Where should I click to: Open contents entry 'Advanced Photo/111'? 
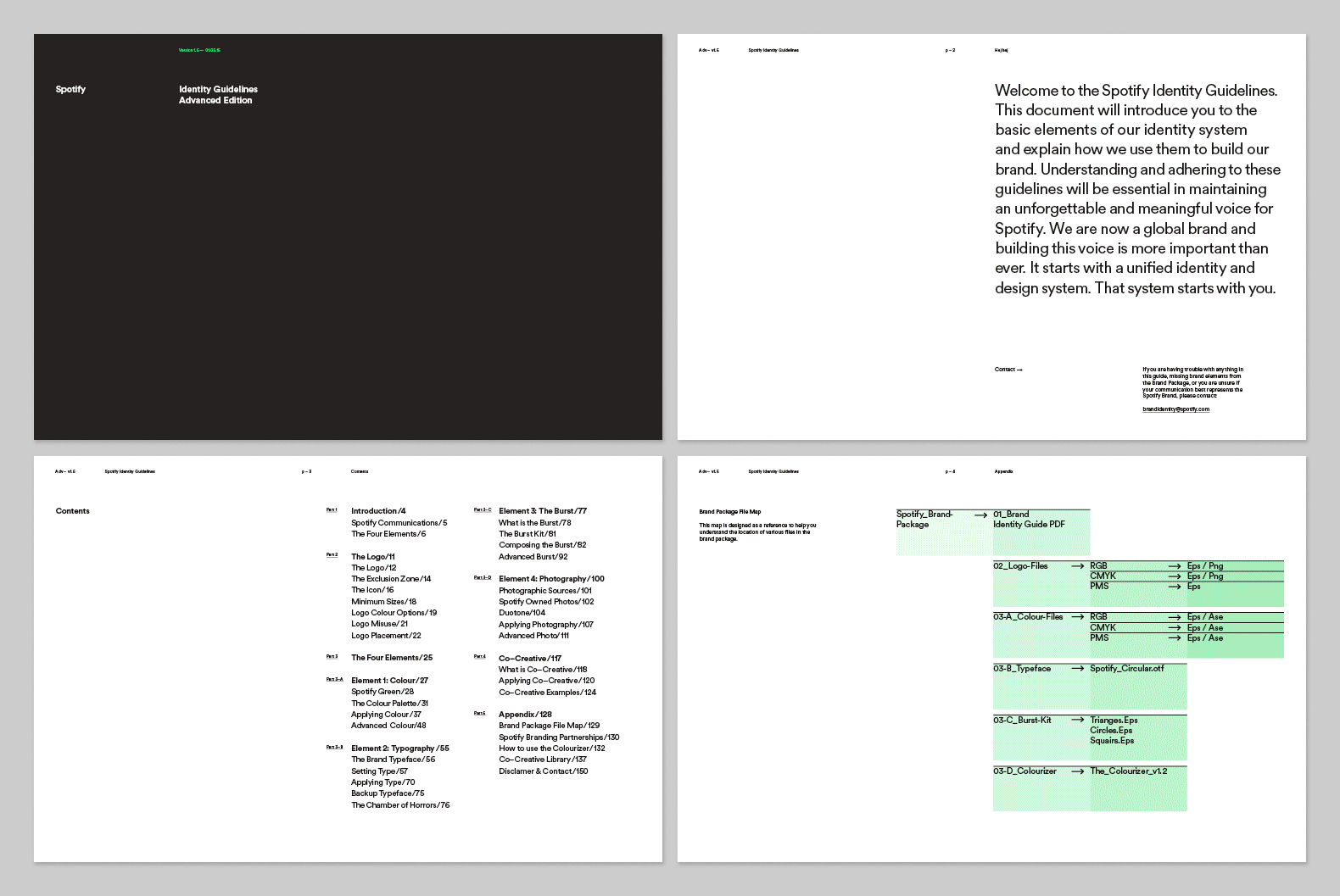(534, 636)
